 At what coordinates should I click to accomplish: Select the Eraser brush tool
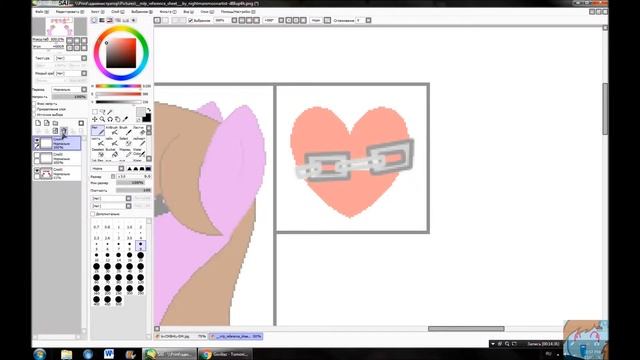139,130
